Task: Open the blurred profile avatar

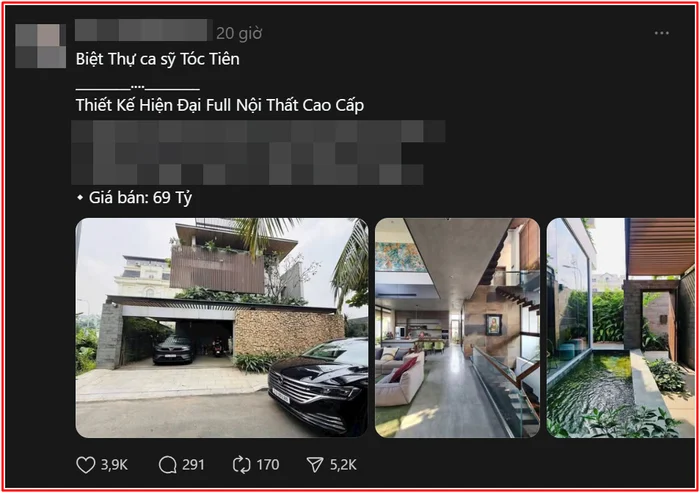Action: 41,46
